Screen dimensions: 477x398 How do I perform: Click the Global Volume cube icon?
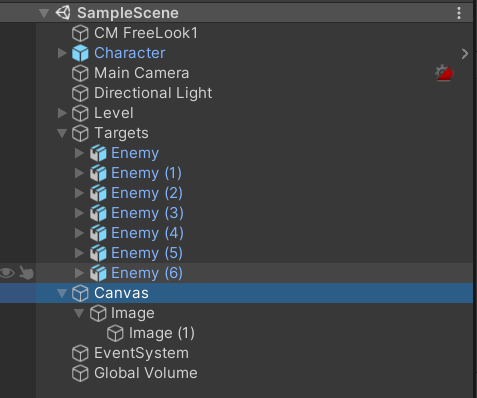(x=80, y=373)
